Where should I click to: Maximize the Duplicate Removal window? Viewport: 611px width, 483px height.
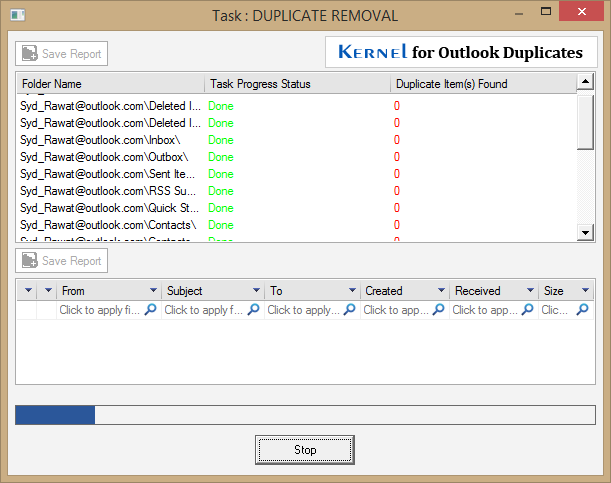546,12
